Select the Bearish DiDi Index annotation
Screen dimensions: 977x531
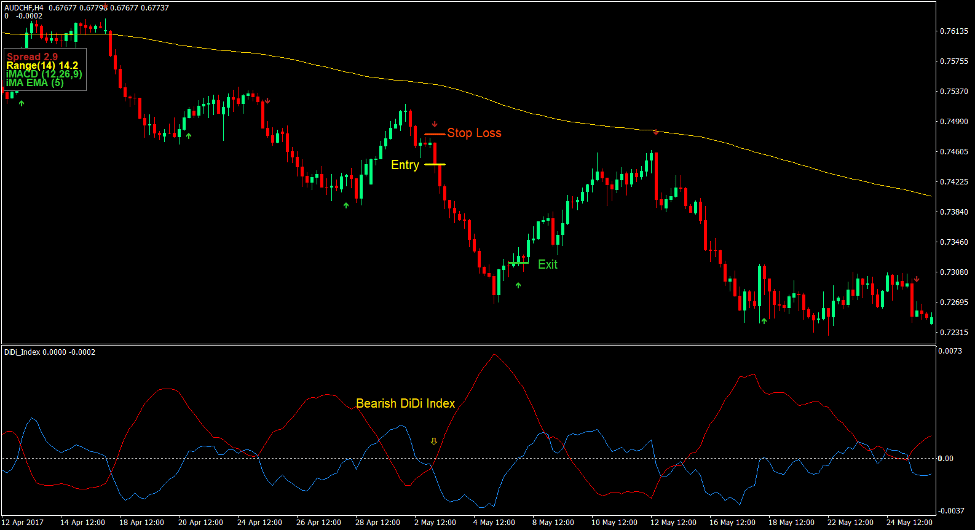[405, 404]
